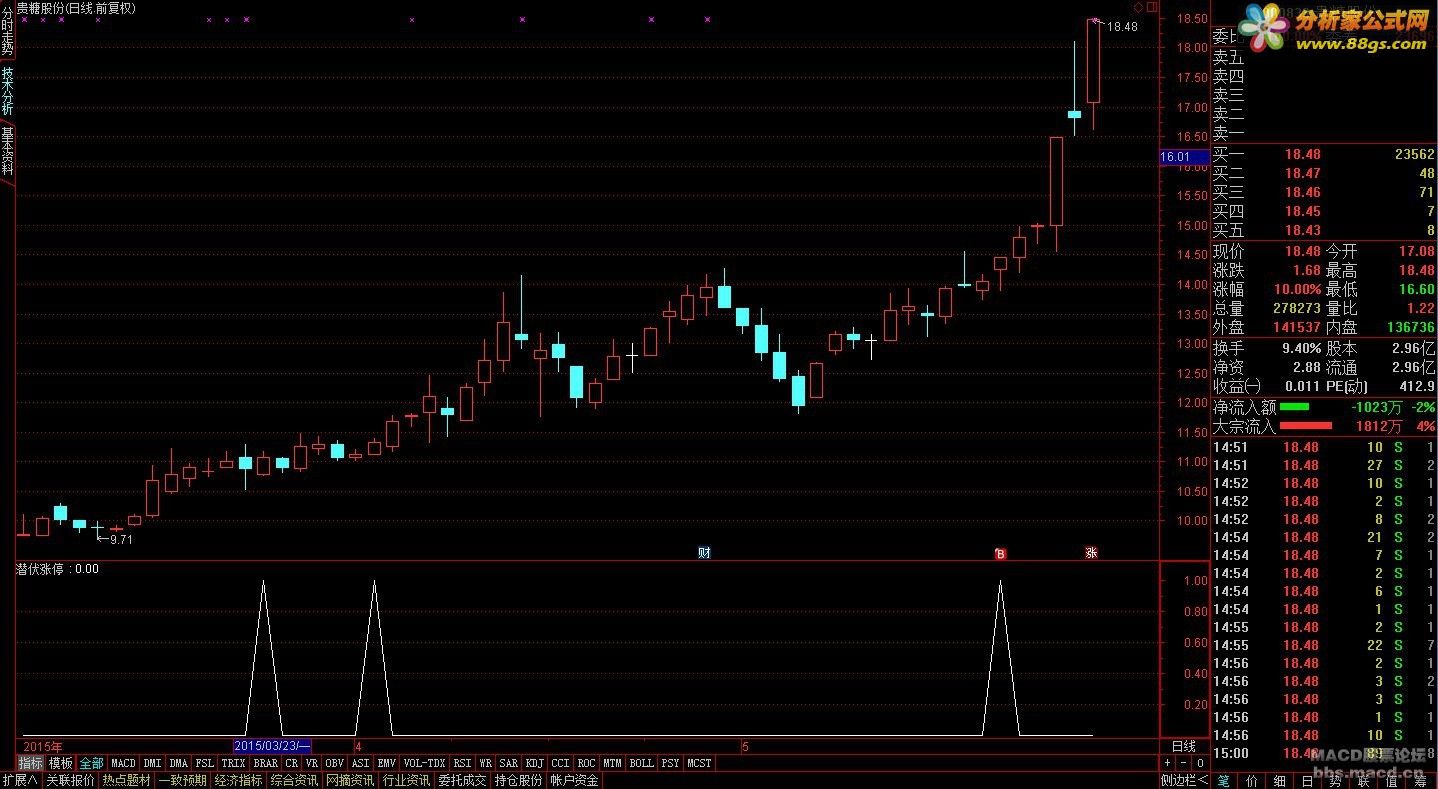The height and width of the screenshot is (789, 1438).
Task: Switch indicator to FSL
Action: tap(205, 763)
